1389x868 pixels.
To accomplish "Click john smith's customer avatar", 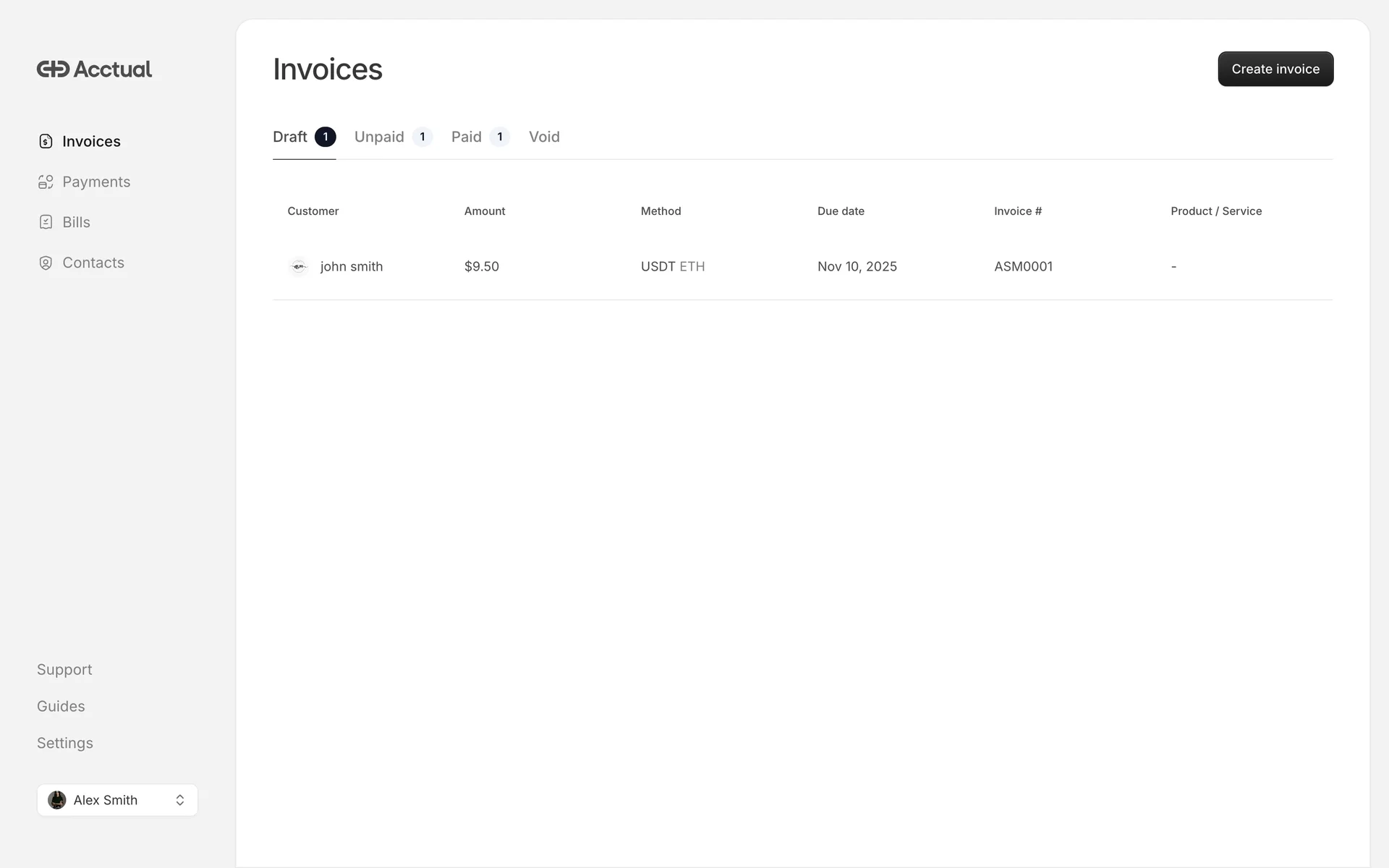I will pos(298,266).
